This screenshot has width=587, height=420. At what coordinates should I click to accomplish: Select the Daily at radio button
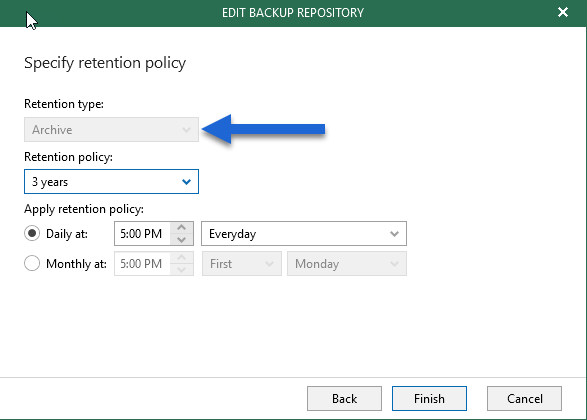32,234
